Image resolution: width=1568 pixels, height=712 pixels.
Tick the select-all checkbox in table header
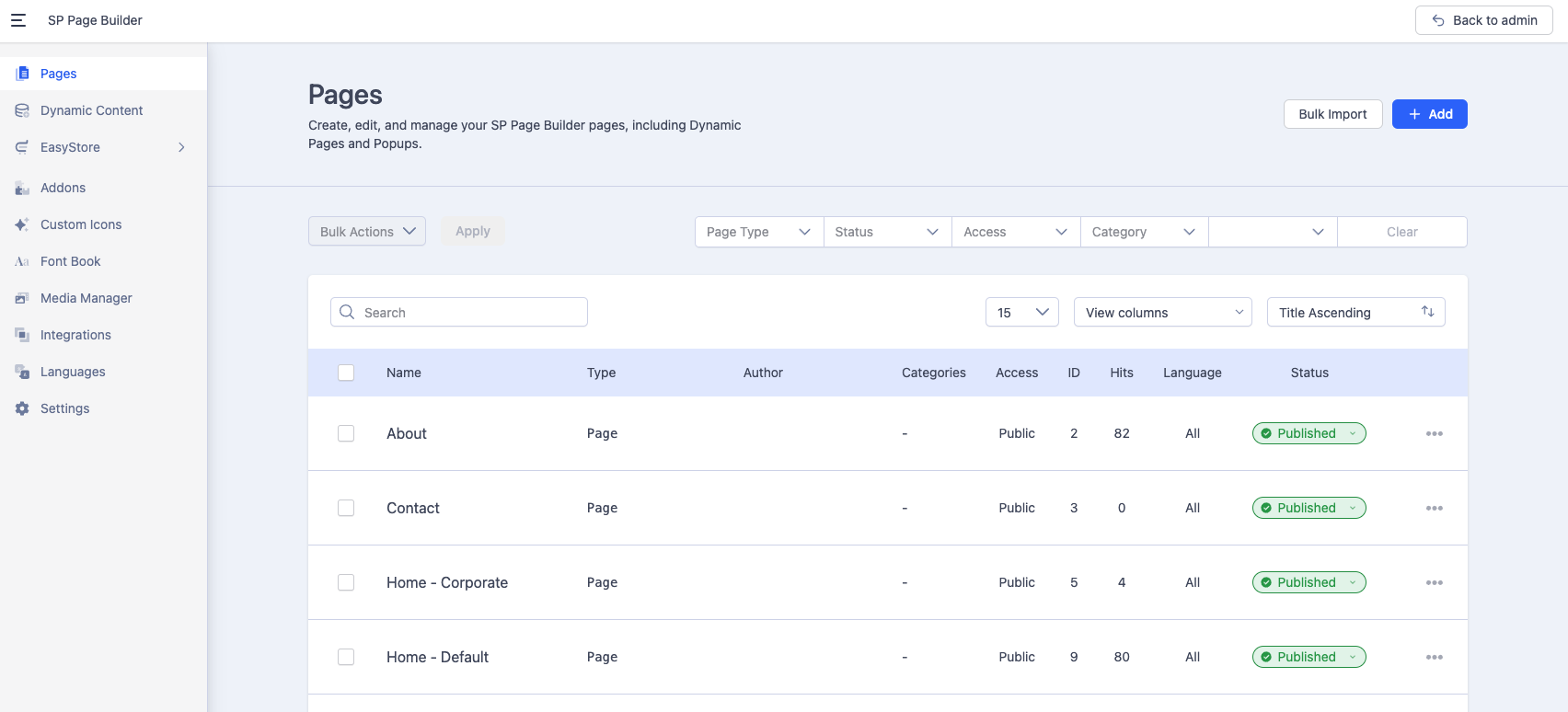346,373
